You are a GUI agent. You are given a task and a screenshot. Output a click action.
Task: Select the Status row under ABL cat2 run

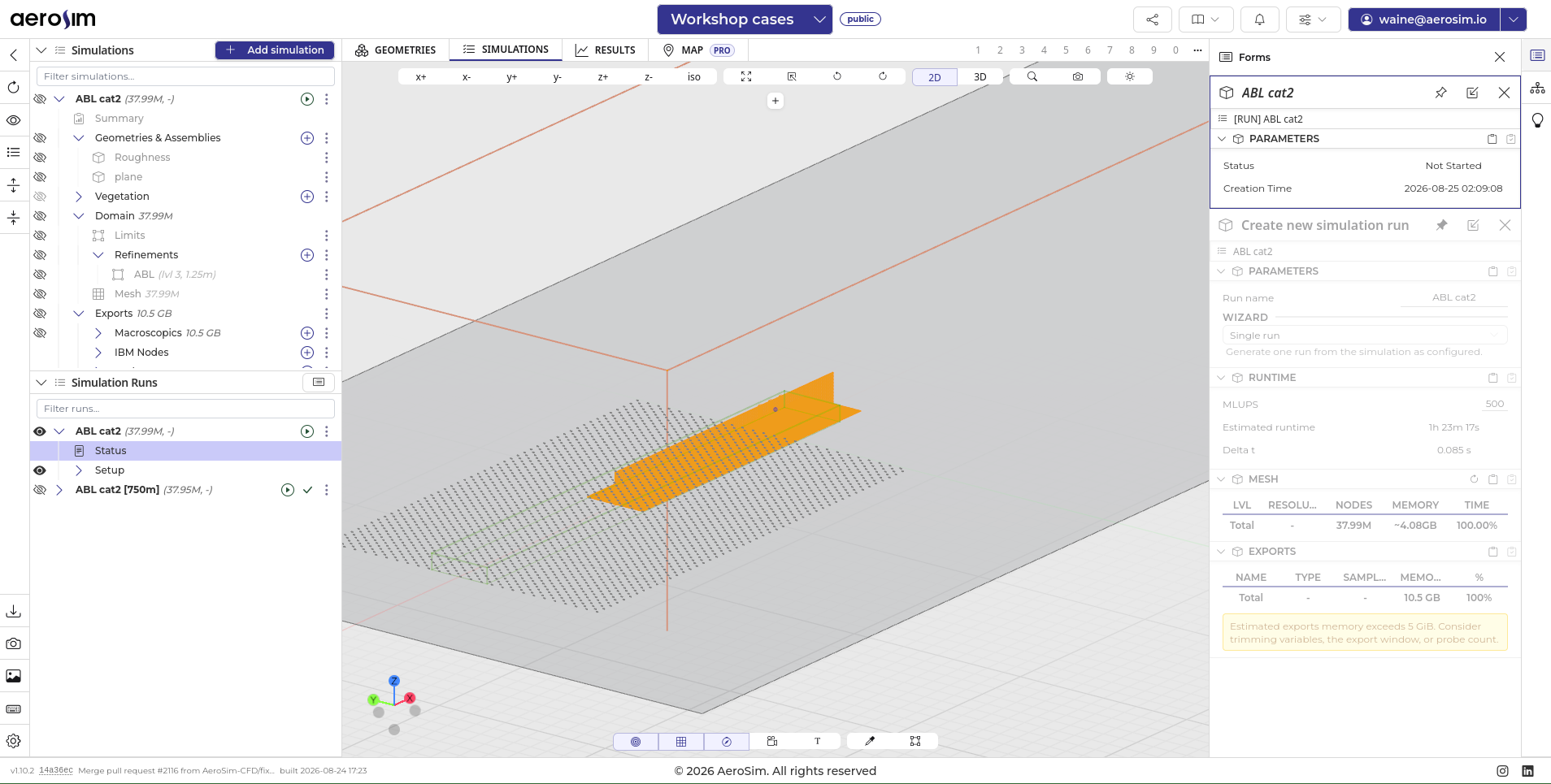[x=185, y=451]
